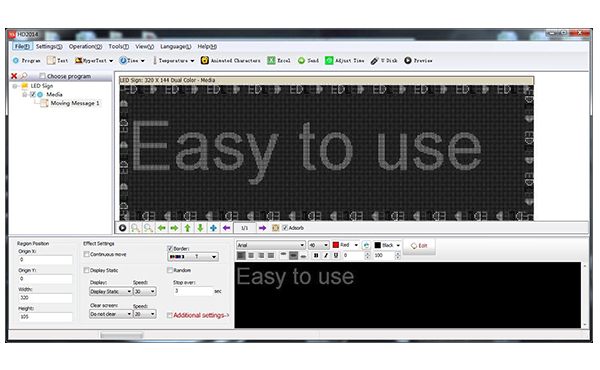
Task: Click the play button under the preview
Action: tap(122, 228)
